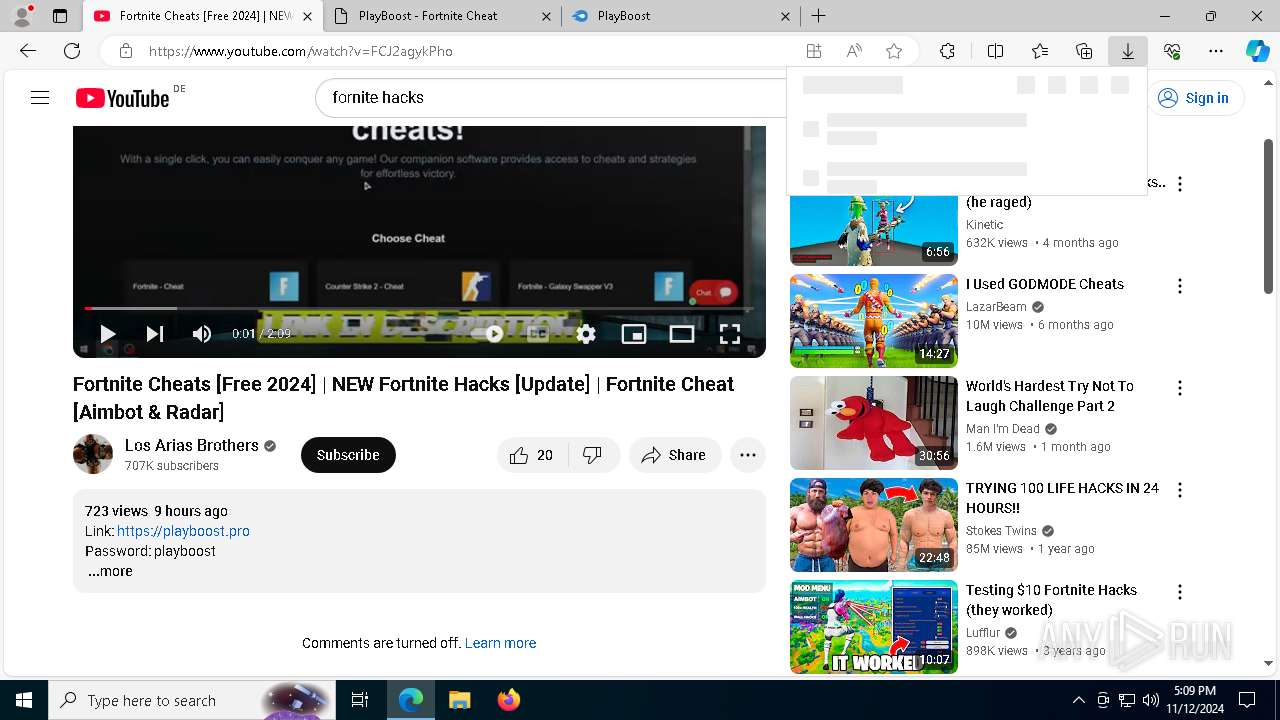Viewport: 1280px width, 720px height.
Task: Open the Downloads panel button
Action: [x=1128, y=51]
